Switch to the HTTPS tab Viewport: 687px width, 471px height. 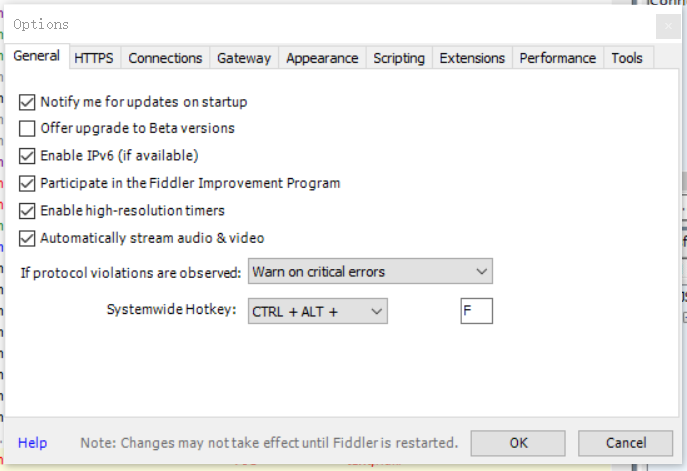tap(94, 58)
